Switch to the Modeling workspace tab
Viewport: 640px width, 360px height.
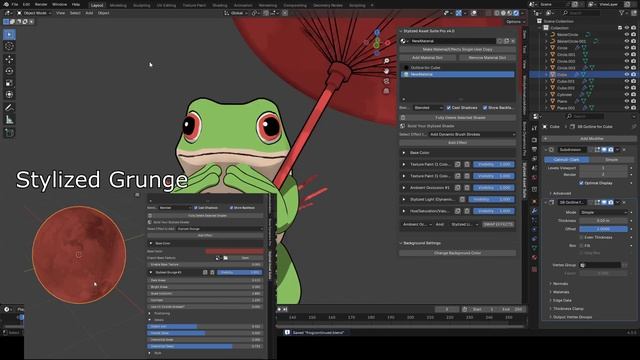pyautogui.click(x=118, y=5)
